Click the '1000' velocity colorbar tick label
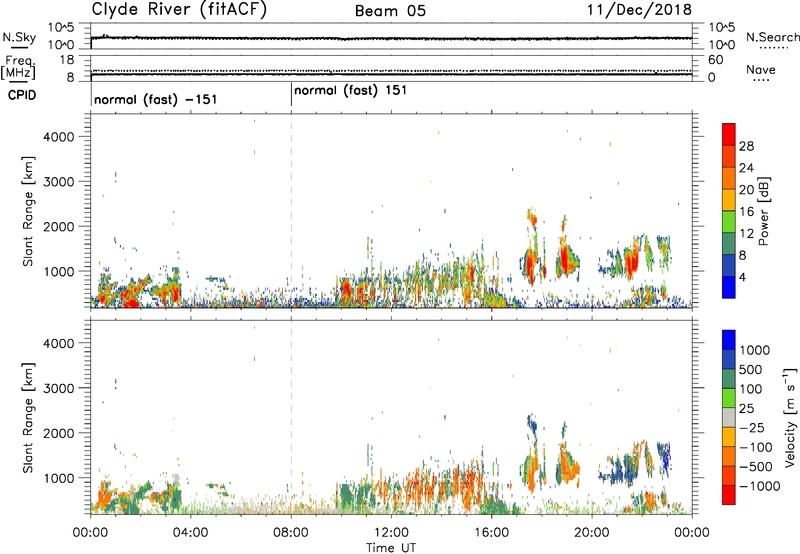The height and width of the screenshot is (554, 800). (755, 350)
